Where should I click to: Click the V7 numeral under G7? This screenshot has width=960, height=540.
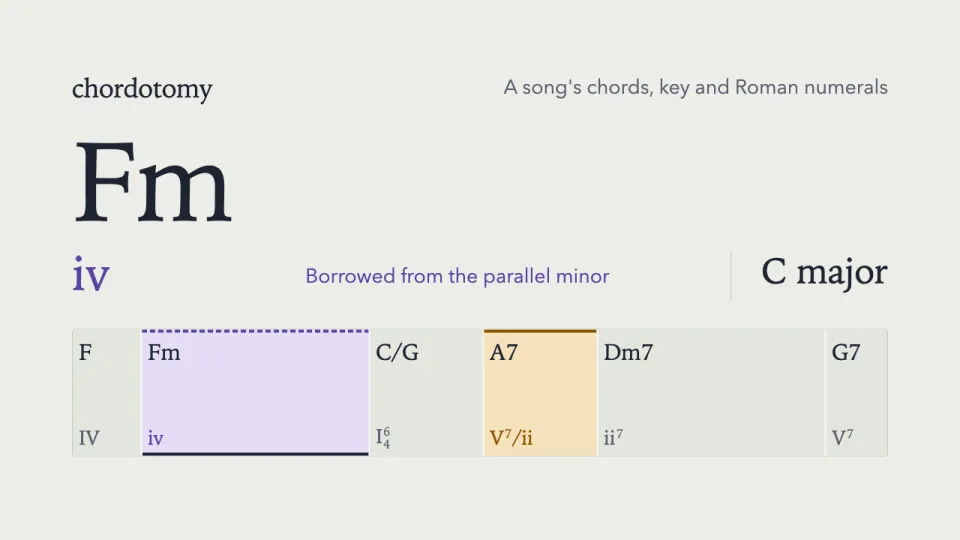(x=842, y=437)
